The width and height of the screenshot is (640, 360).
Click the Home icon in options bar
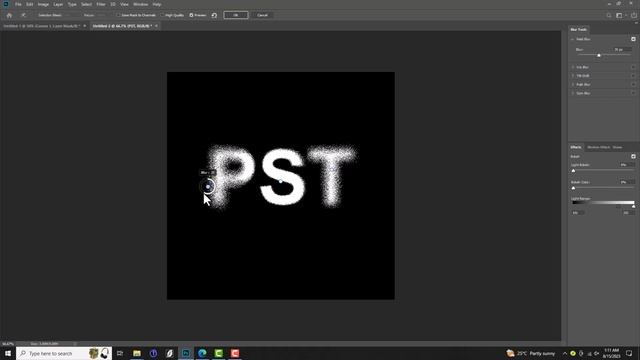tap(9, 15)
